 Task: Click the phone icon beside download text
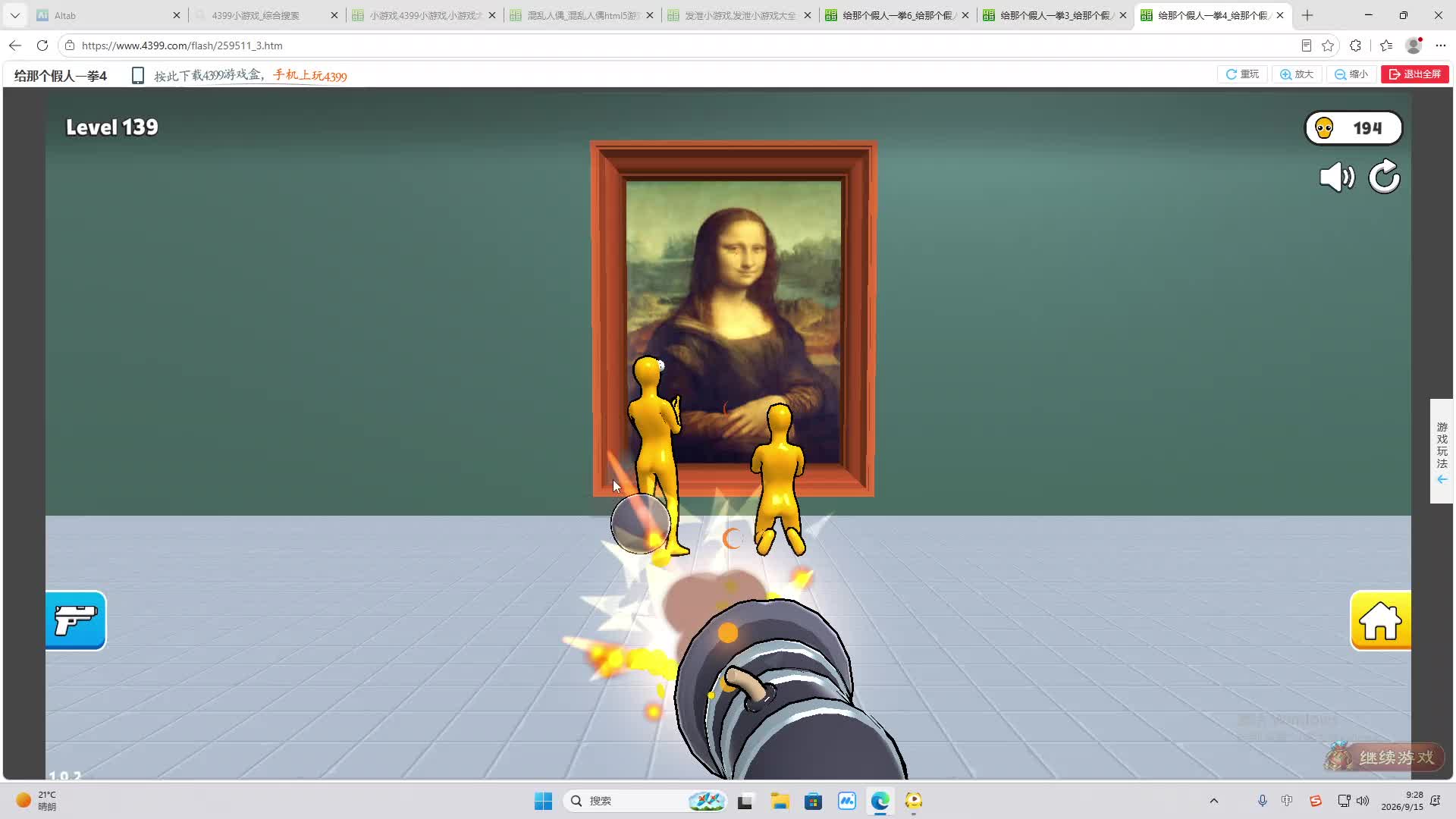pyautogui.click(x=137, y=75)
